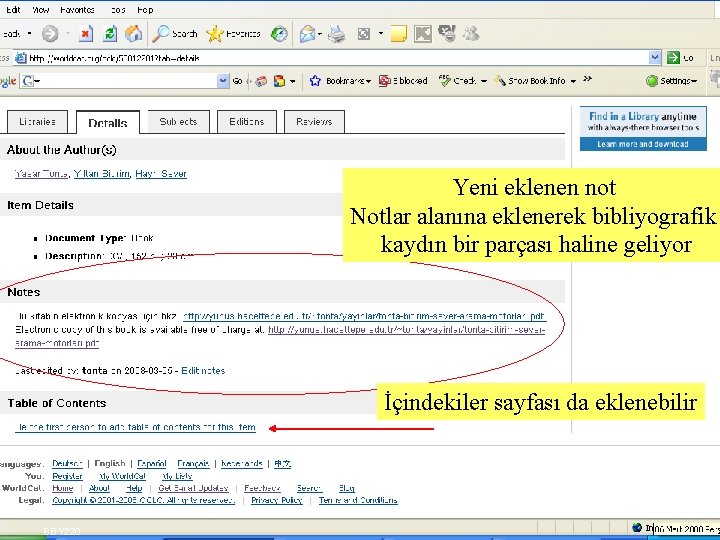The height and width of the screenshot is (540, 720).
Task: Switch language to Français
Action: [193, 463]
